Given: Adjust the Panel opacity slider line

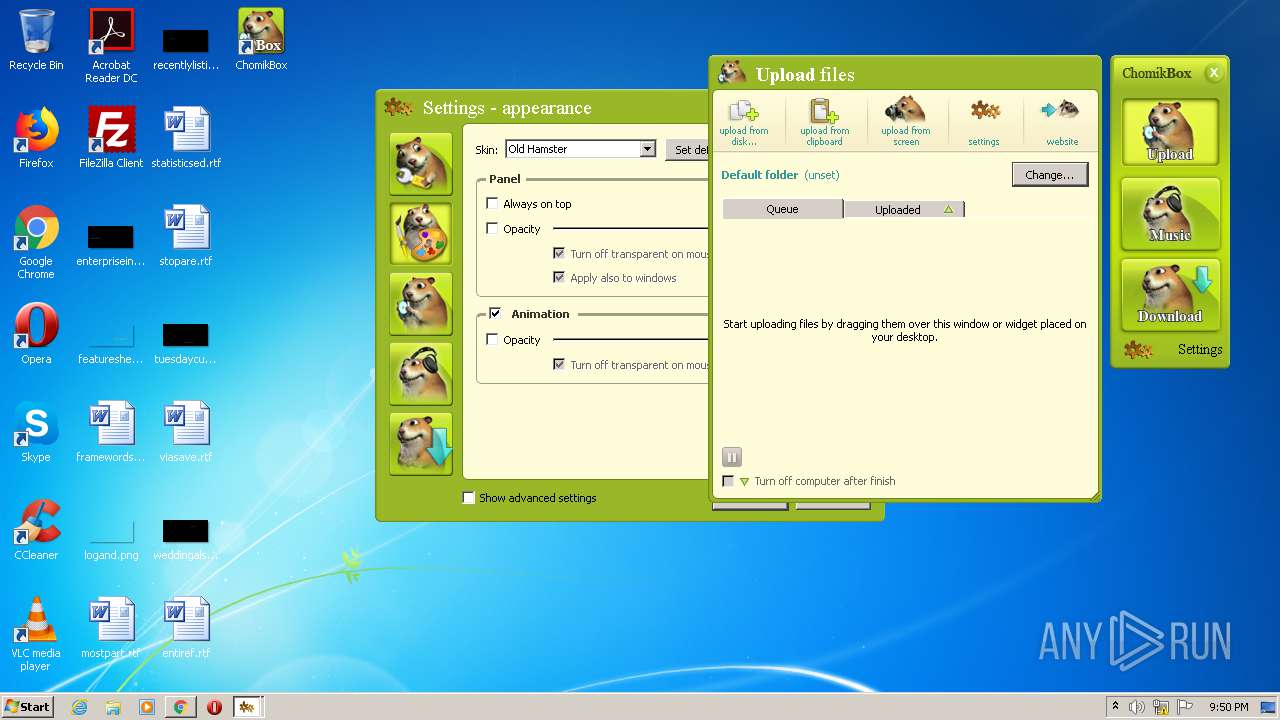Looking at the screenshot, I should pos(630,229).
